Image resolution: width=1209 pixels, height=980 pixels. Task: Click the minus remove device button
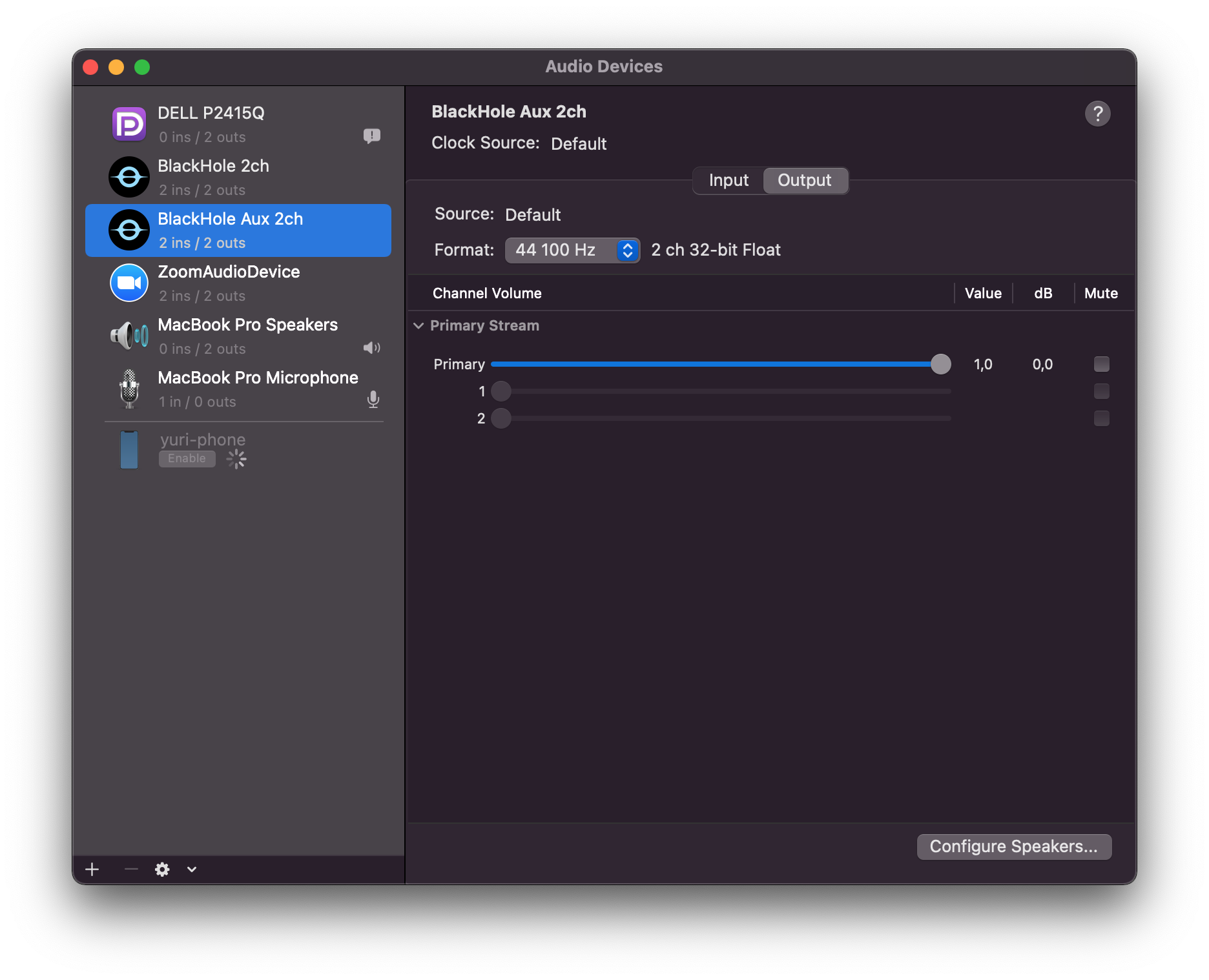[131, 870]
